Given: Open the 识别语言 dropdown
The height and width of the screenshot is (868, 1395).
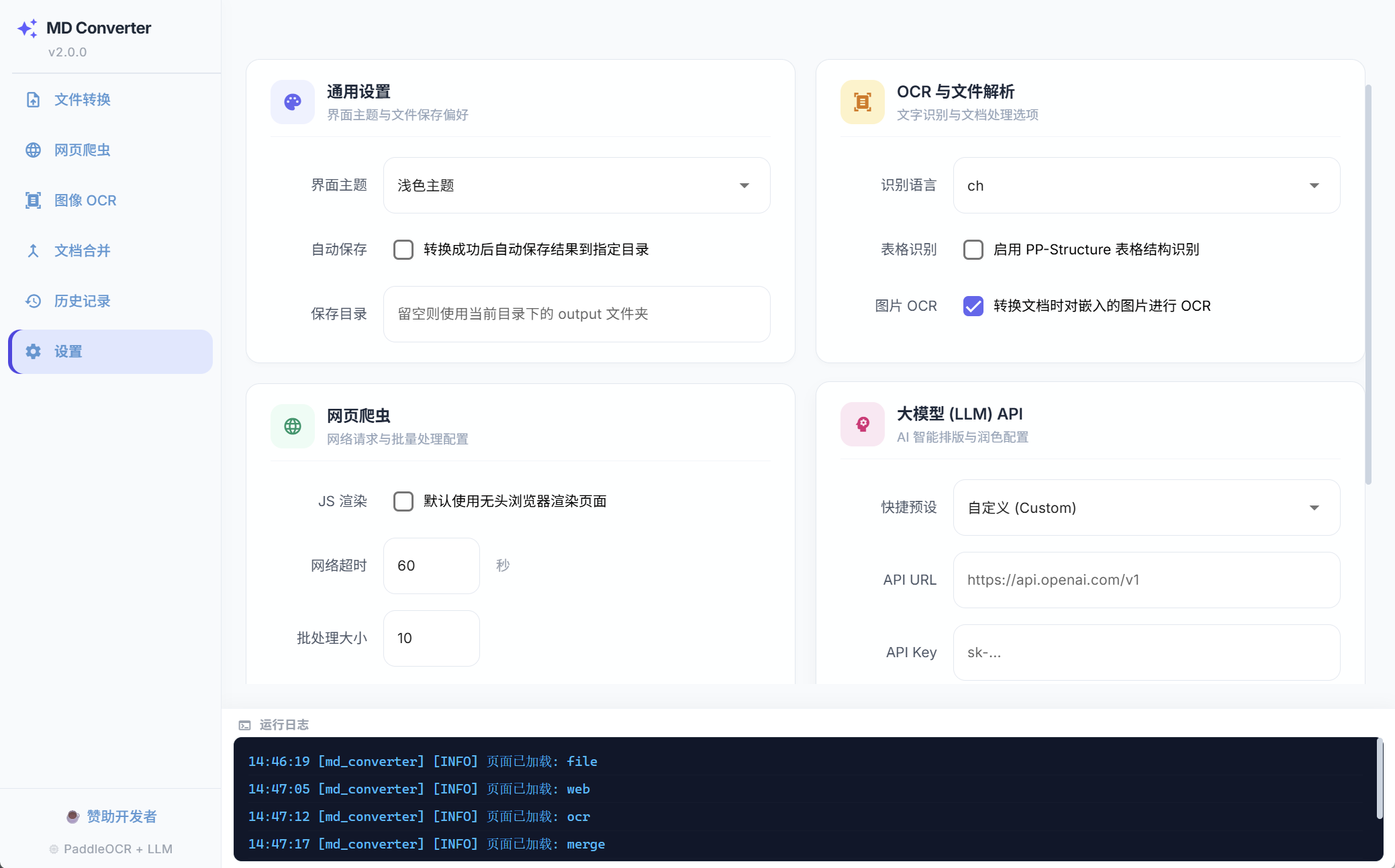Looking at the screenshot, I should coord(1145,185).
